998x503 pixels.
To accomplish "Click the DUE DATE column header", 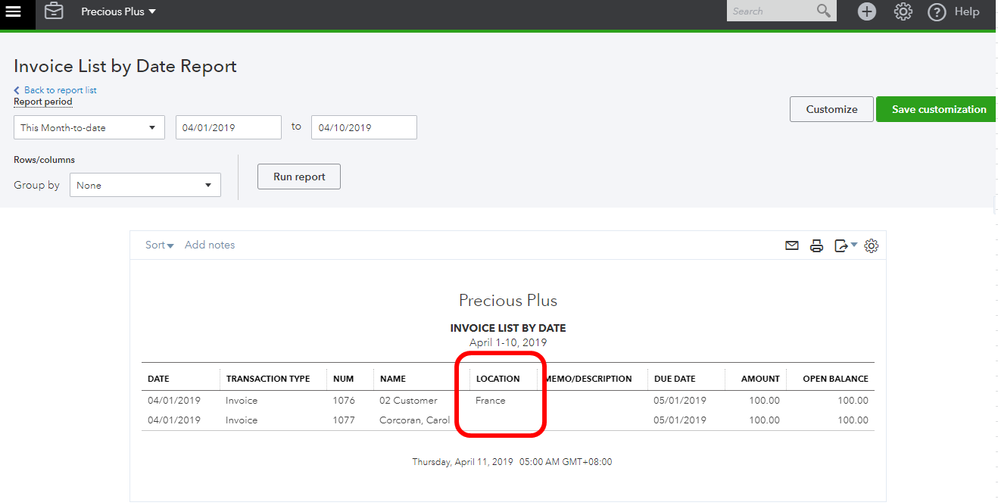I will (x=675, y=379).
